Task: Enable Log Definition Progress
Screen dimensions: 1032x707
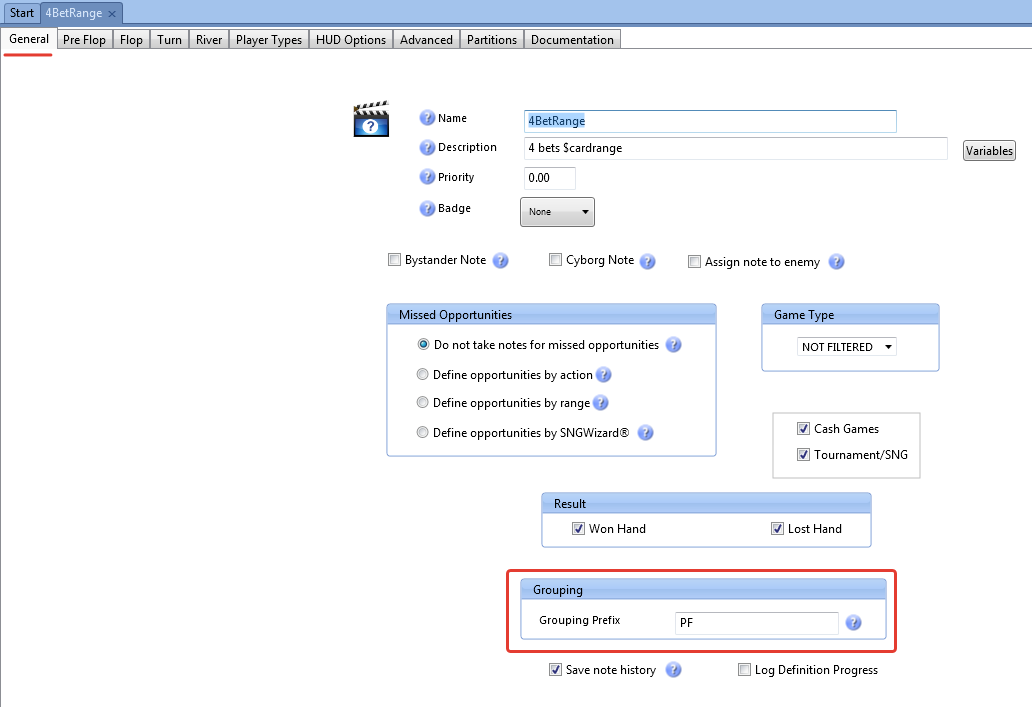Action: pyautogui.click(x=743, y=669)
